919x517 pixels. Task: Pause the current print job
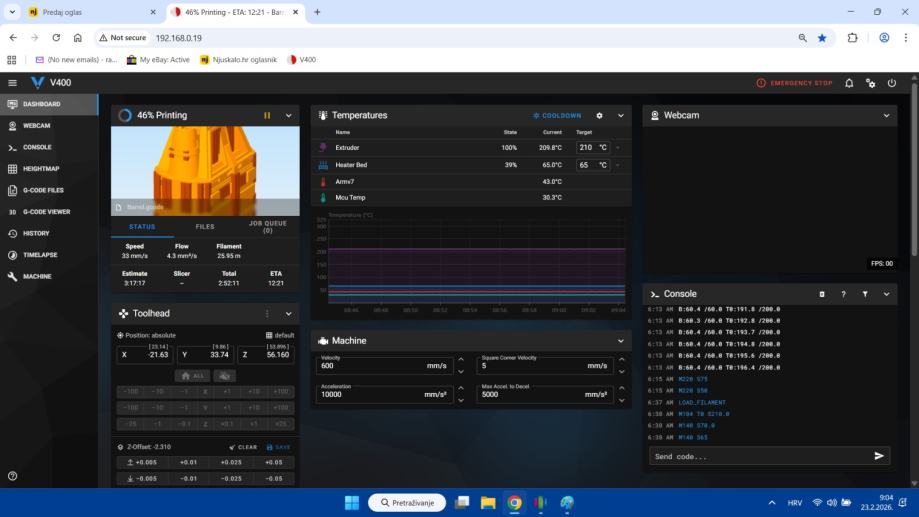267,115
